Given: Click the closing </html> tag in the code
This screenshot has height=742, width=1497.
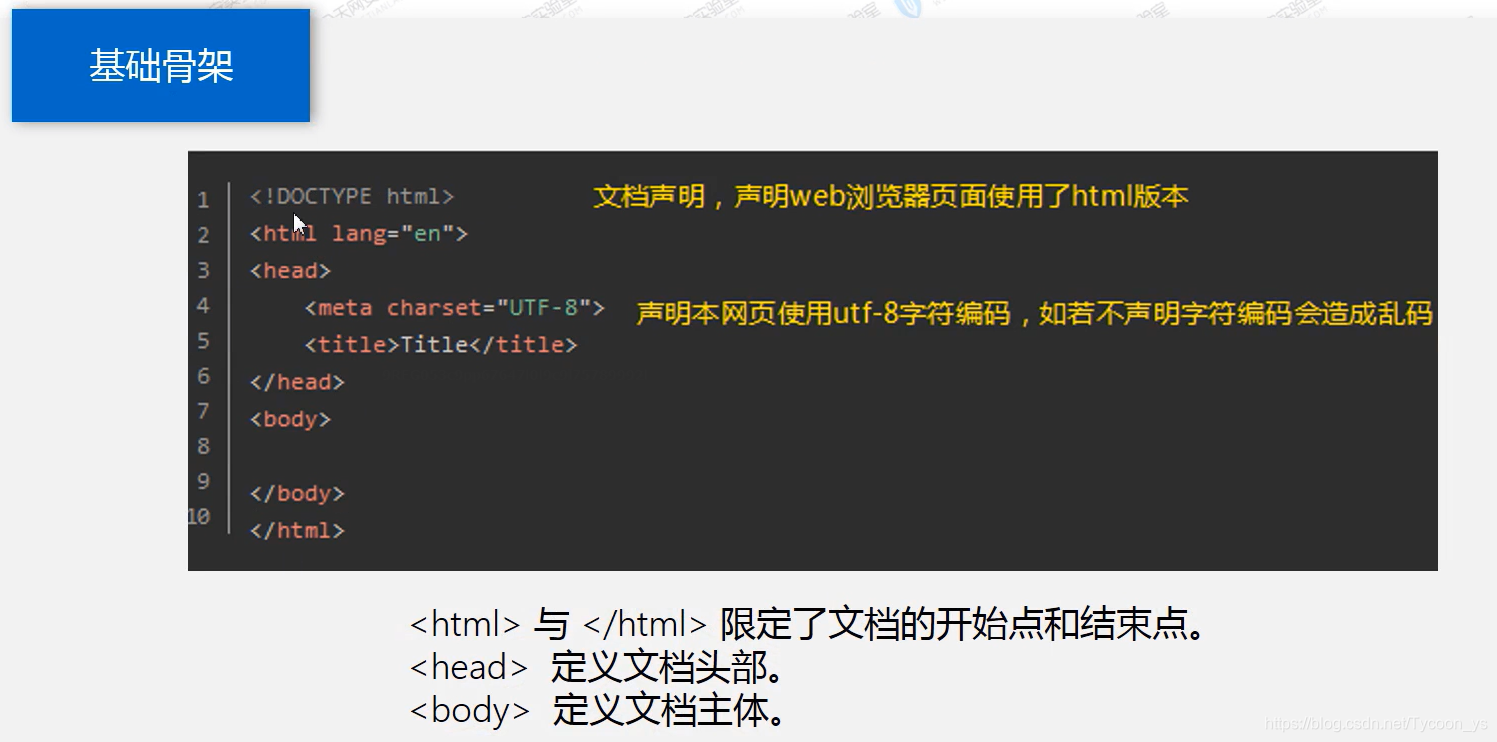Looking at the screenshot, I should pos(297,530).
